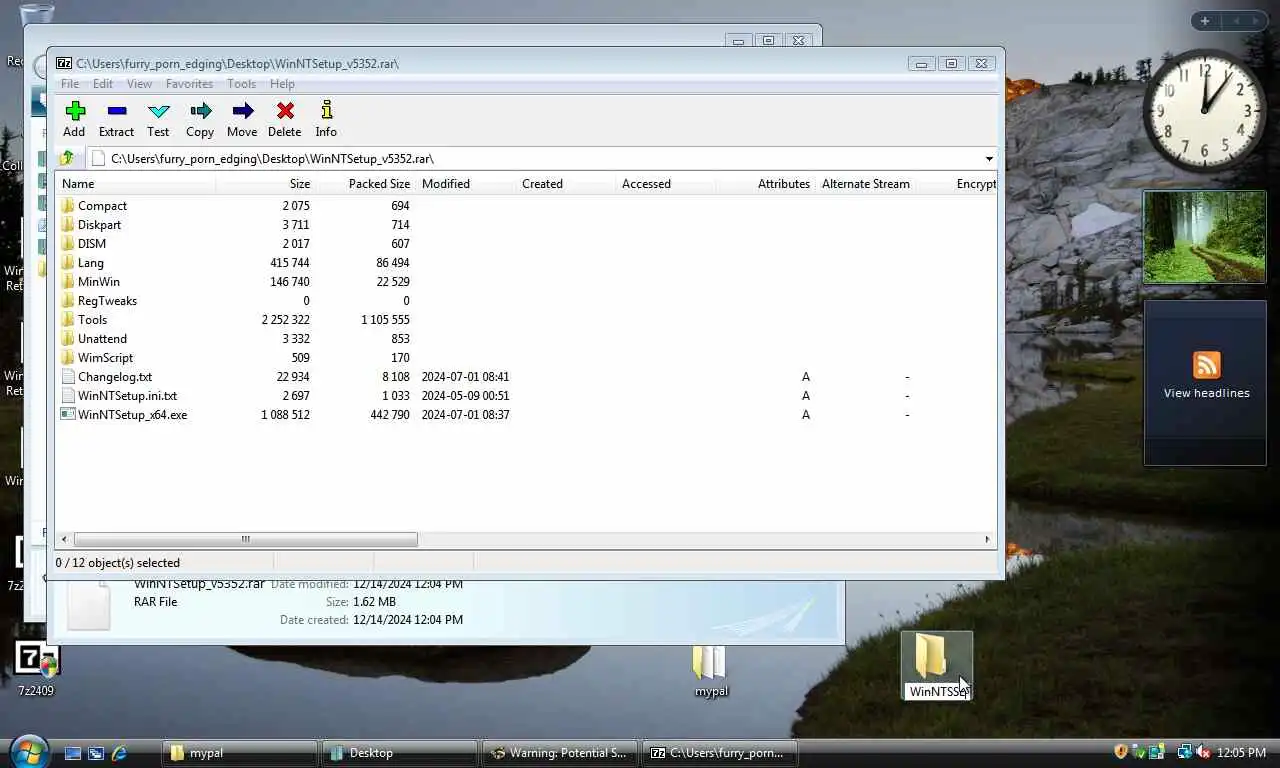Click the horizontal scrollbar right arrow
Viewport: 1280px width, 768px height.
[987, 539]
